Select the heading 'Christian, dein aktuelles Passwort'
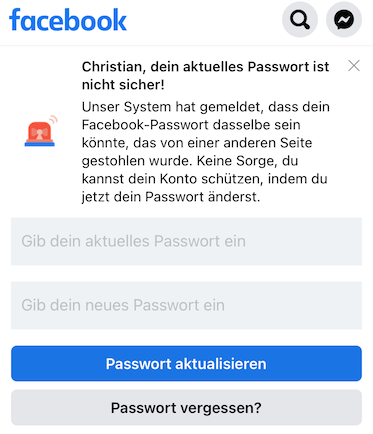Screen dimensions: 373x434 196,67
